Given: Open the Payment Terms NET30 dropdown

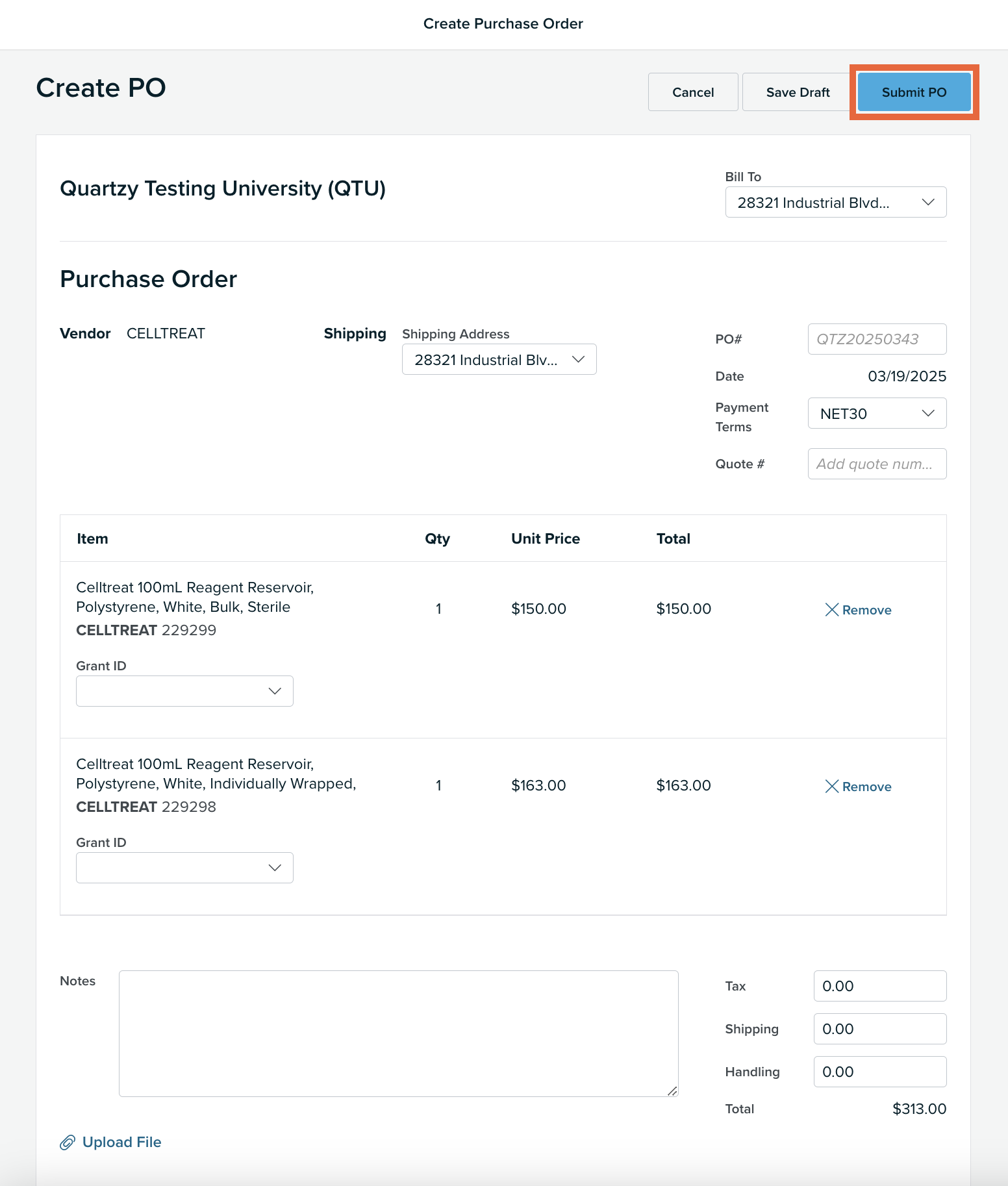Looking at the screenshot, I should coord(877,413).
